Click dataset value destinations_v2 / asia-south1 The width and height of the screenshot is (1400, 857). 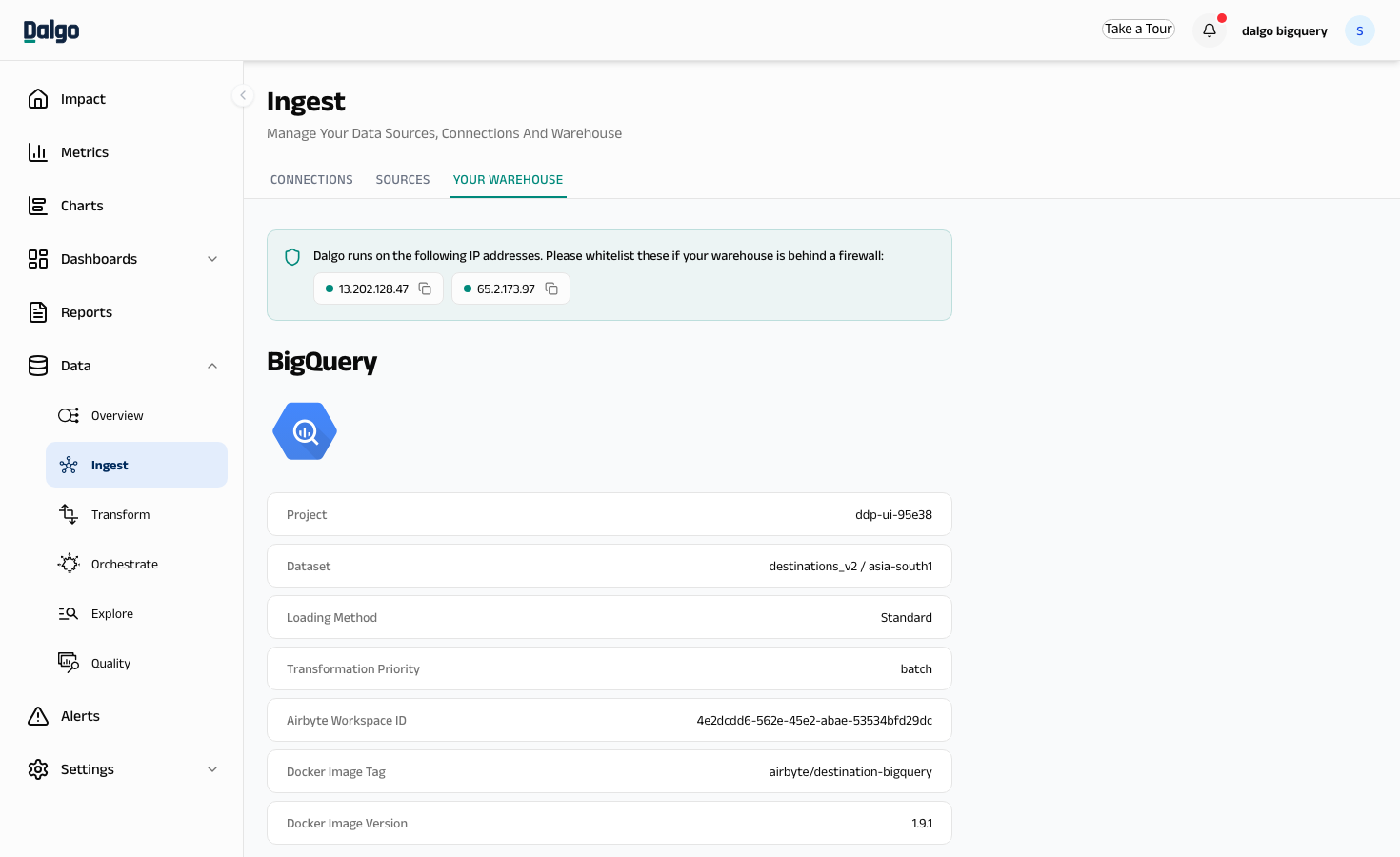(x=850, y=567)
